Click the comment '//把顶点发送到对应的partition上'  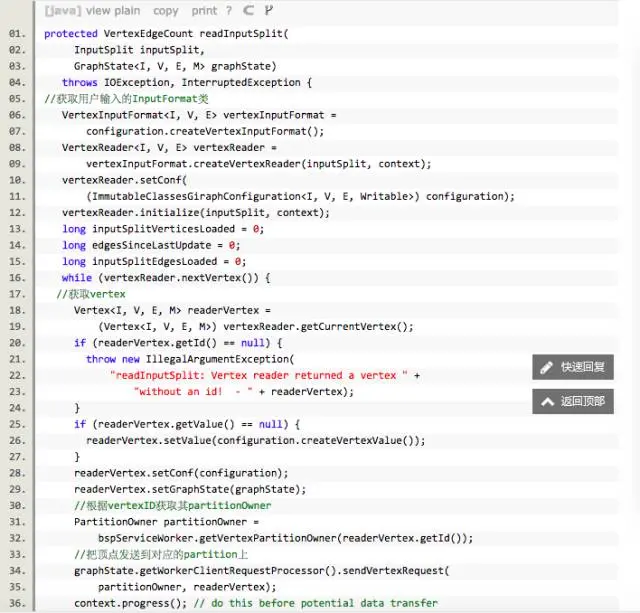(161, 555)
